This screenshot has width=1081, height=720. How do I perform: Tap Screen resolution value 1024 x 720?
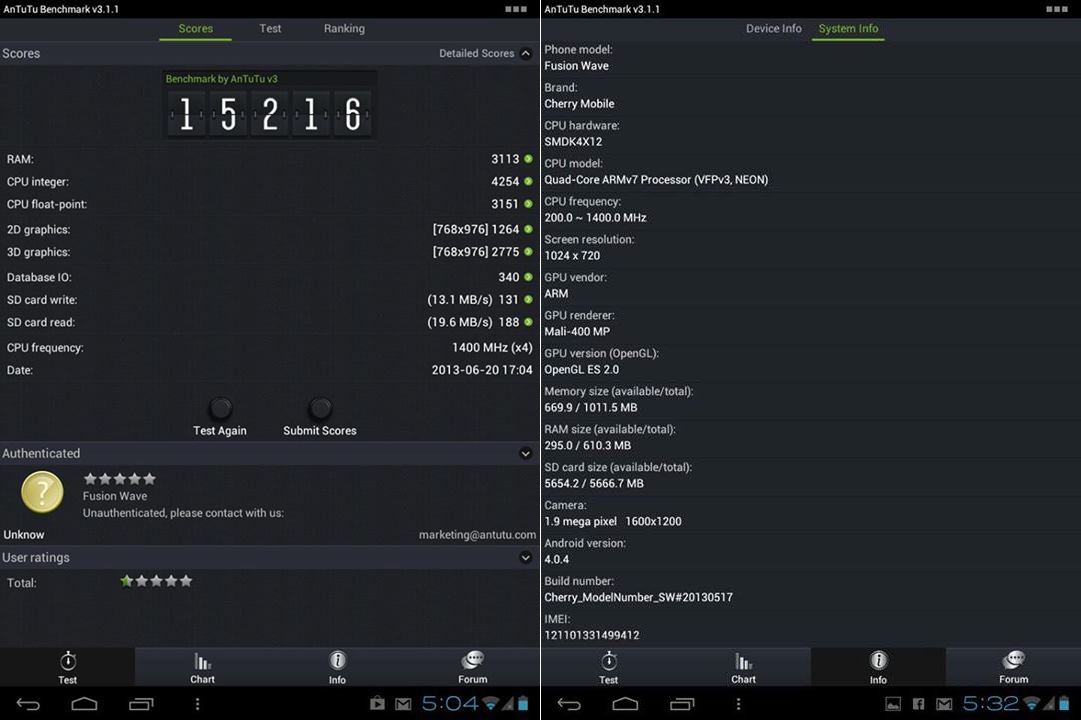click(x=572, y=255)
